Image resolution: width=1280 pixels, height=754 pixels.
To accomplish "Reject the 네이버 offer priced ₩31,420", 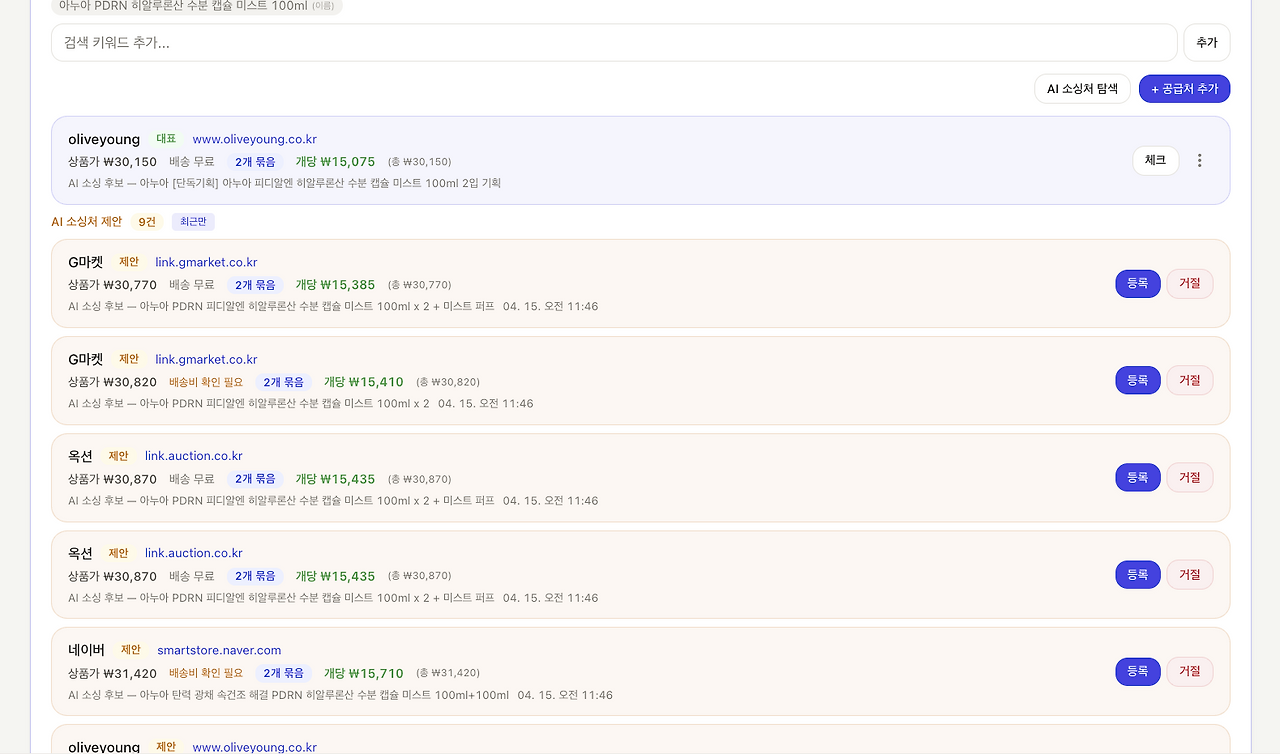I will coord(1189,671).
